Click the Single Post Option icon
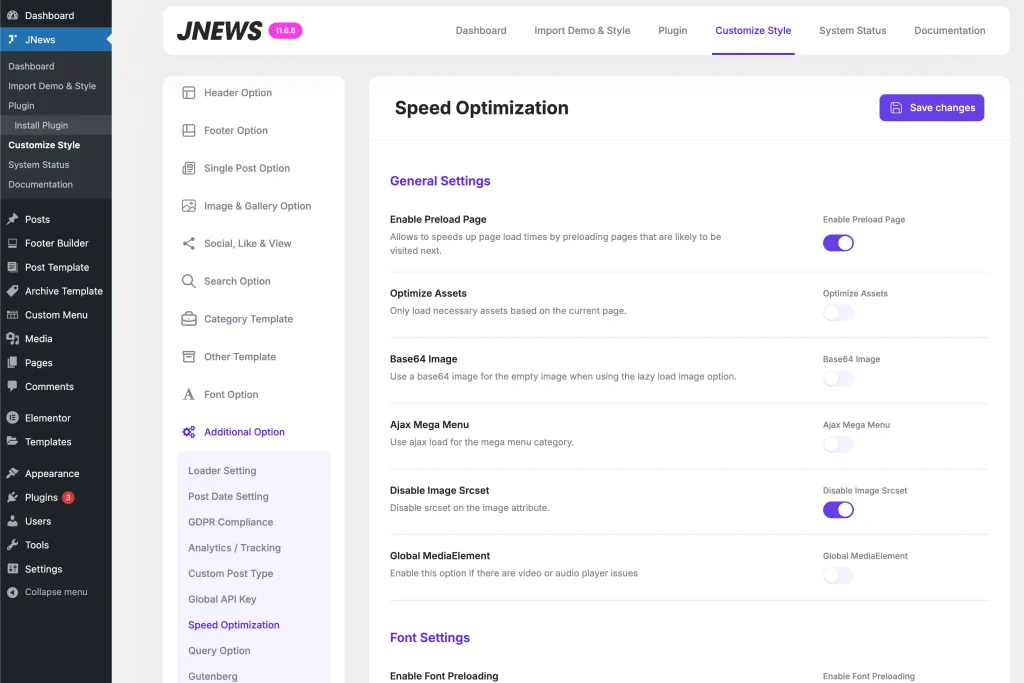Image resolution: width=1024 pixels, height=683 pixels. coord(188,168)
